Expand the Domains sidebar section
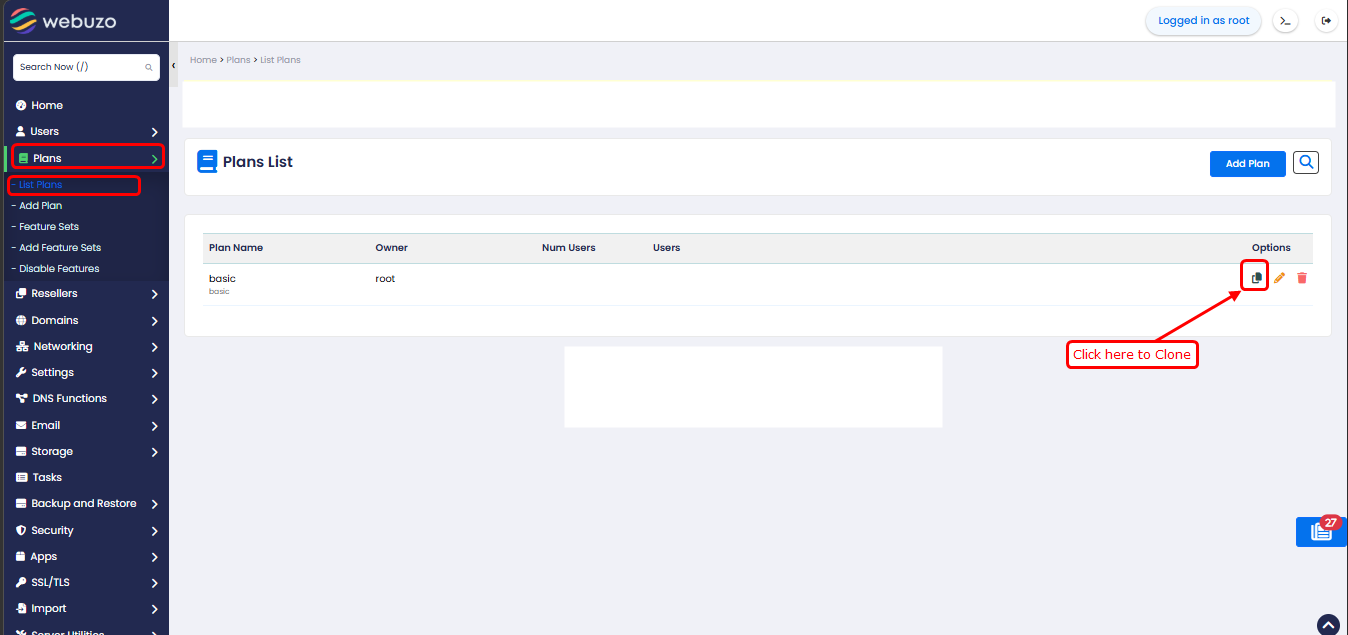The width and height of the screenshot is (1348, 635). [x=85, y=320]
